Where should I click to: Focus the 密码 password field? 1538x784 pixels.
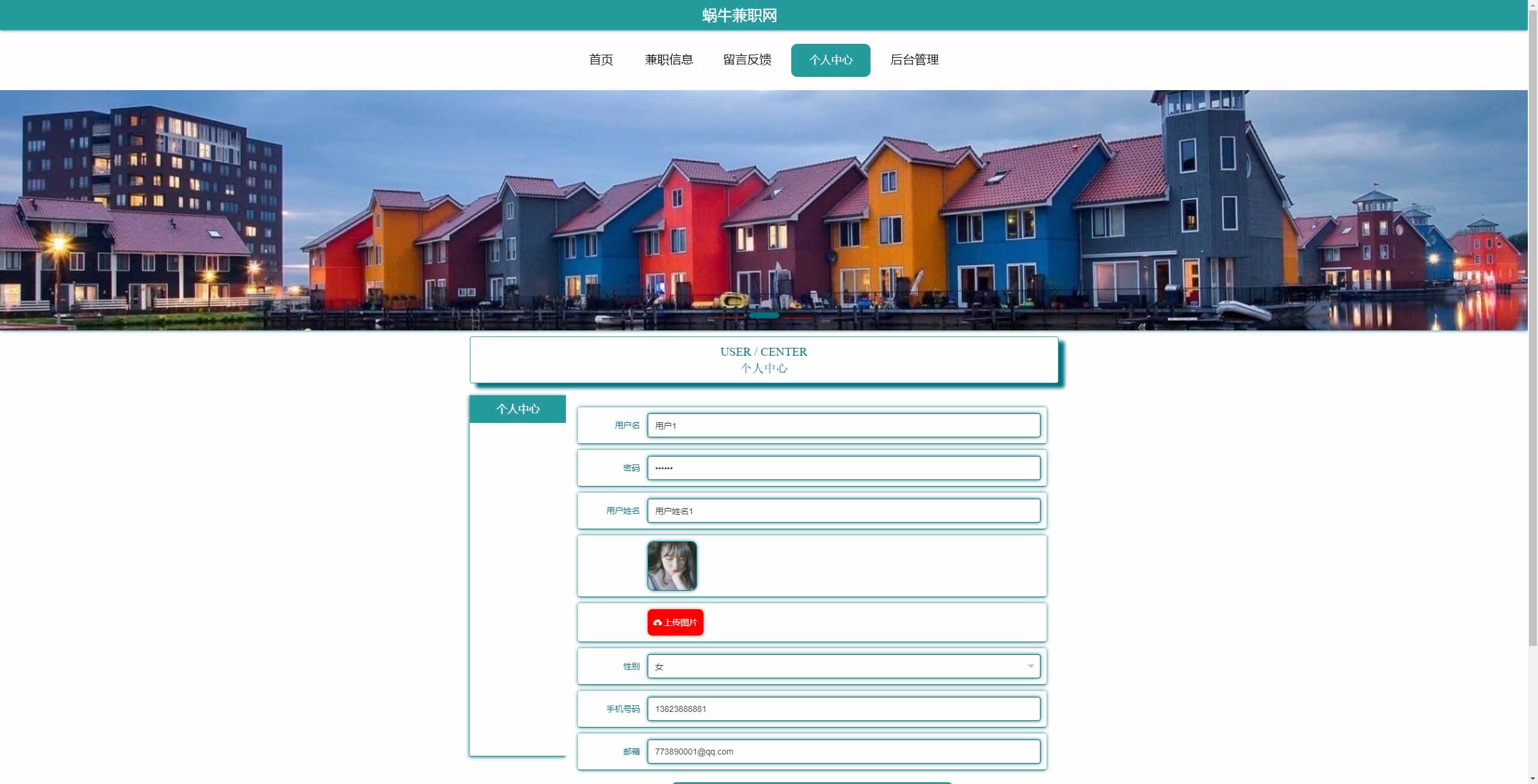pyautogui.click(x=843, y=468)
